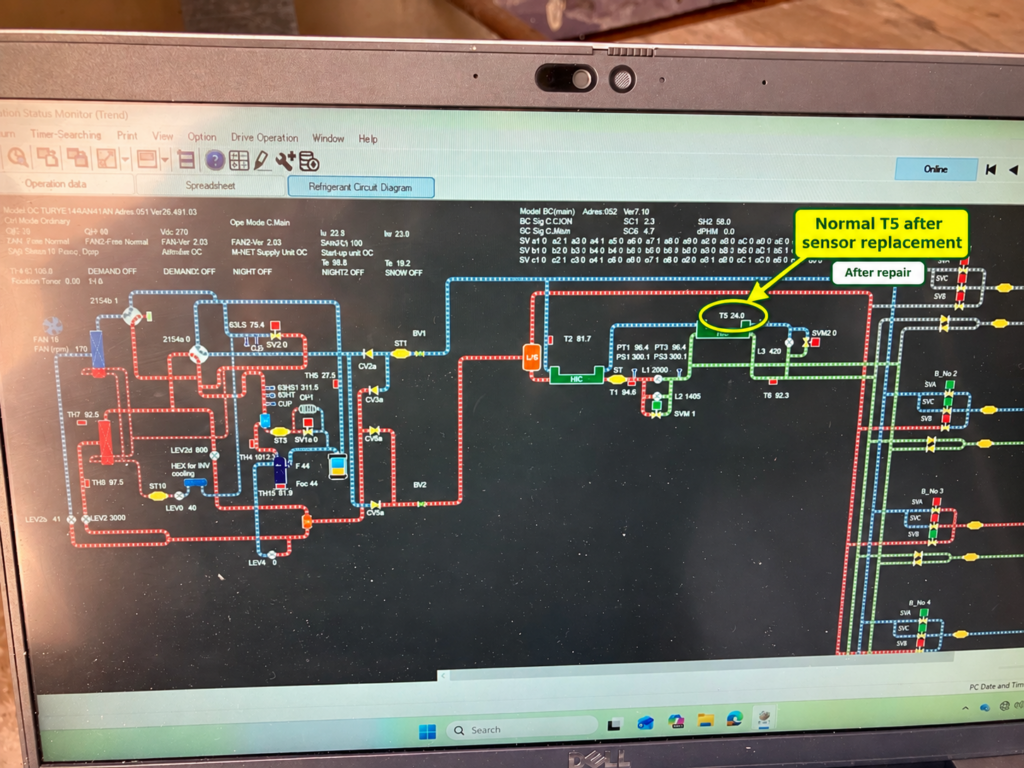
Task: Click the database stack toolbar icon
Action: point(309,161)
